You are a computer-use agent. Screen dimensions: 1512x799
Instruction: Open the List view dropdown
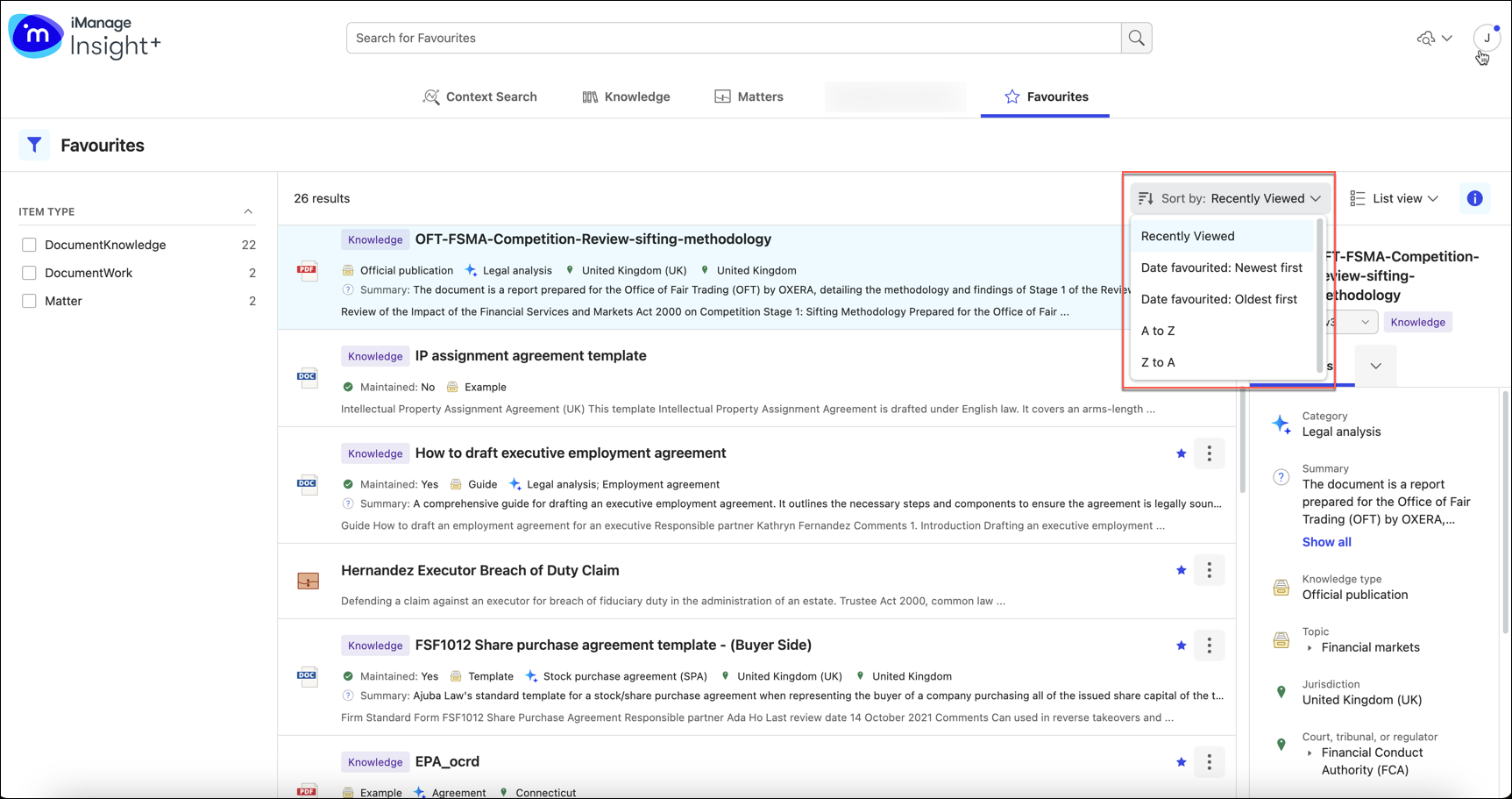(x=1395, y=198)
